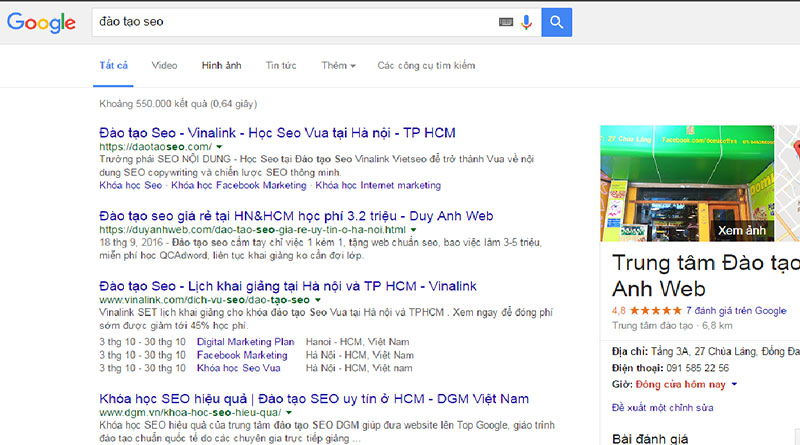
Task: Click Khoảng 550.000 kết quả text
Action: 178,104
